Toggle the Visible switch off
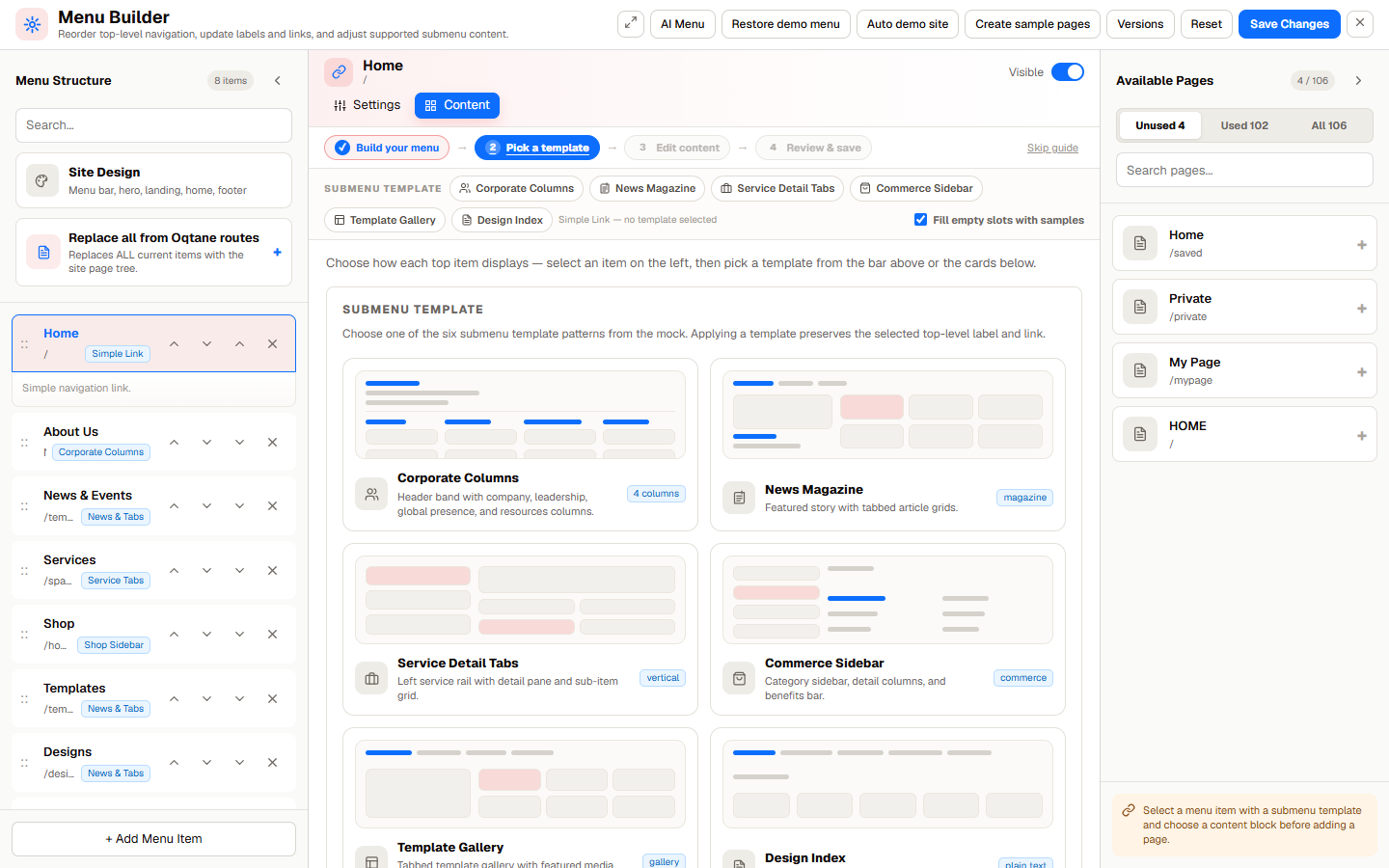This screenshot has width=1389, height=868. 1068,72
